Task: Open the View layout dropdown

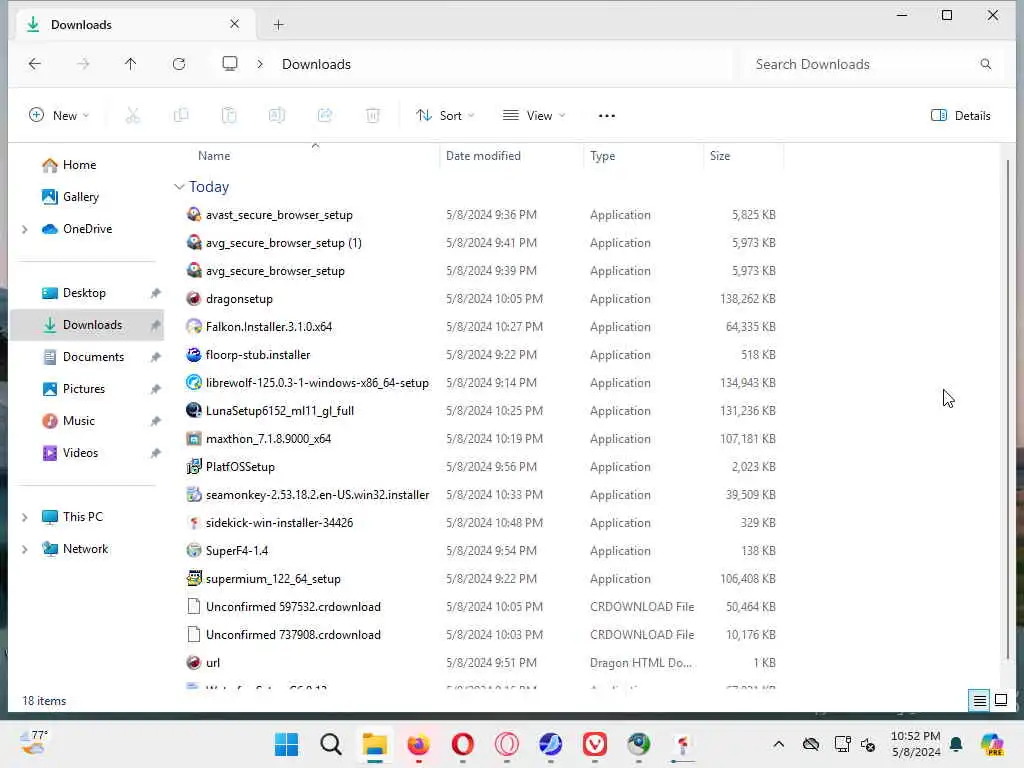Action: pos(534,116)
